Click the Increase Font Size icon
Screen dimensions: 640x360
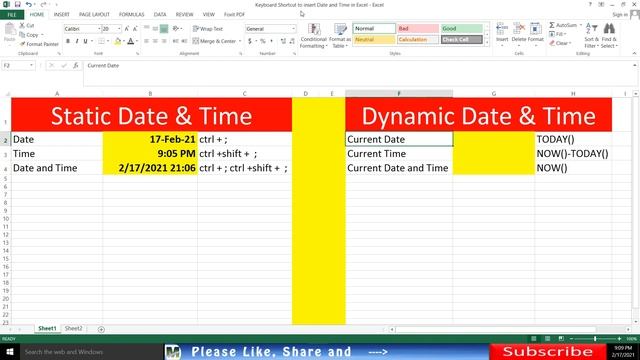[x=127, y=29]
